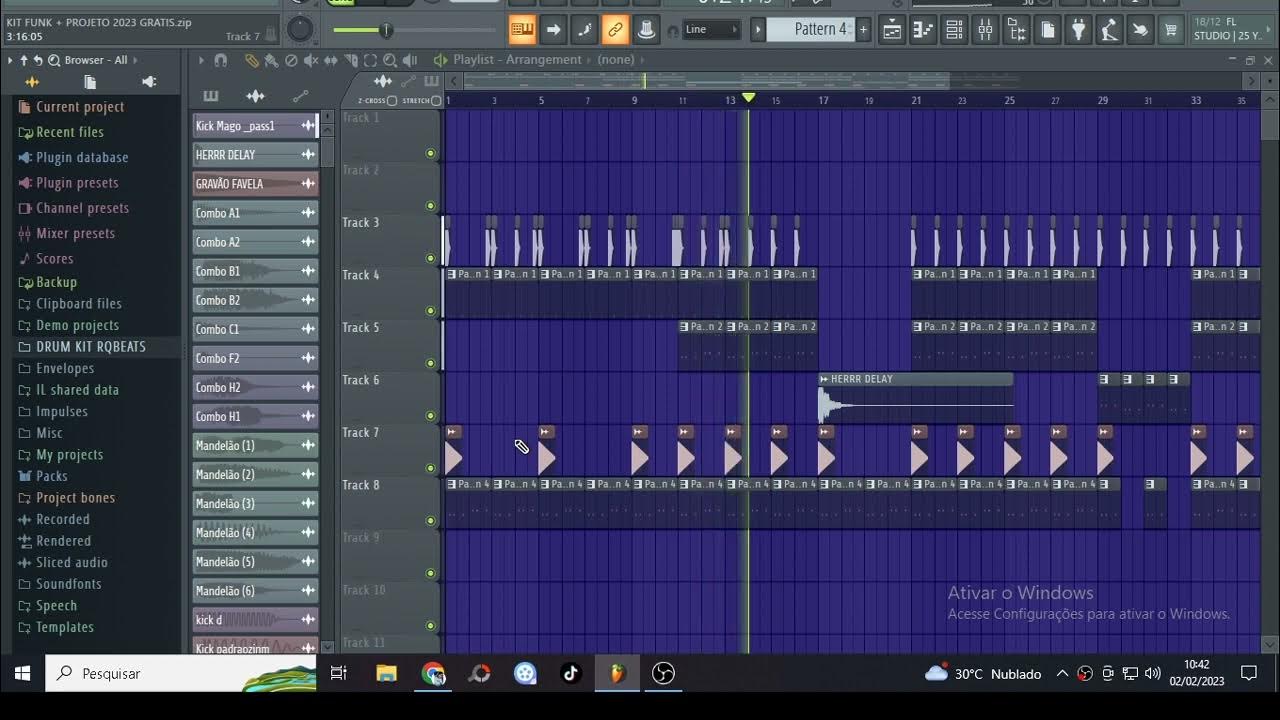Click the browser refresh curved arrow icon
Viewport: 1280px width, 720px height.
tap(39, 61)
